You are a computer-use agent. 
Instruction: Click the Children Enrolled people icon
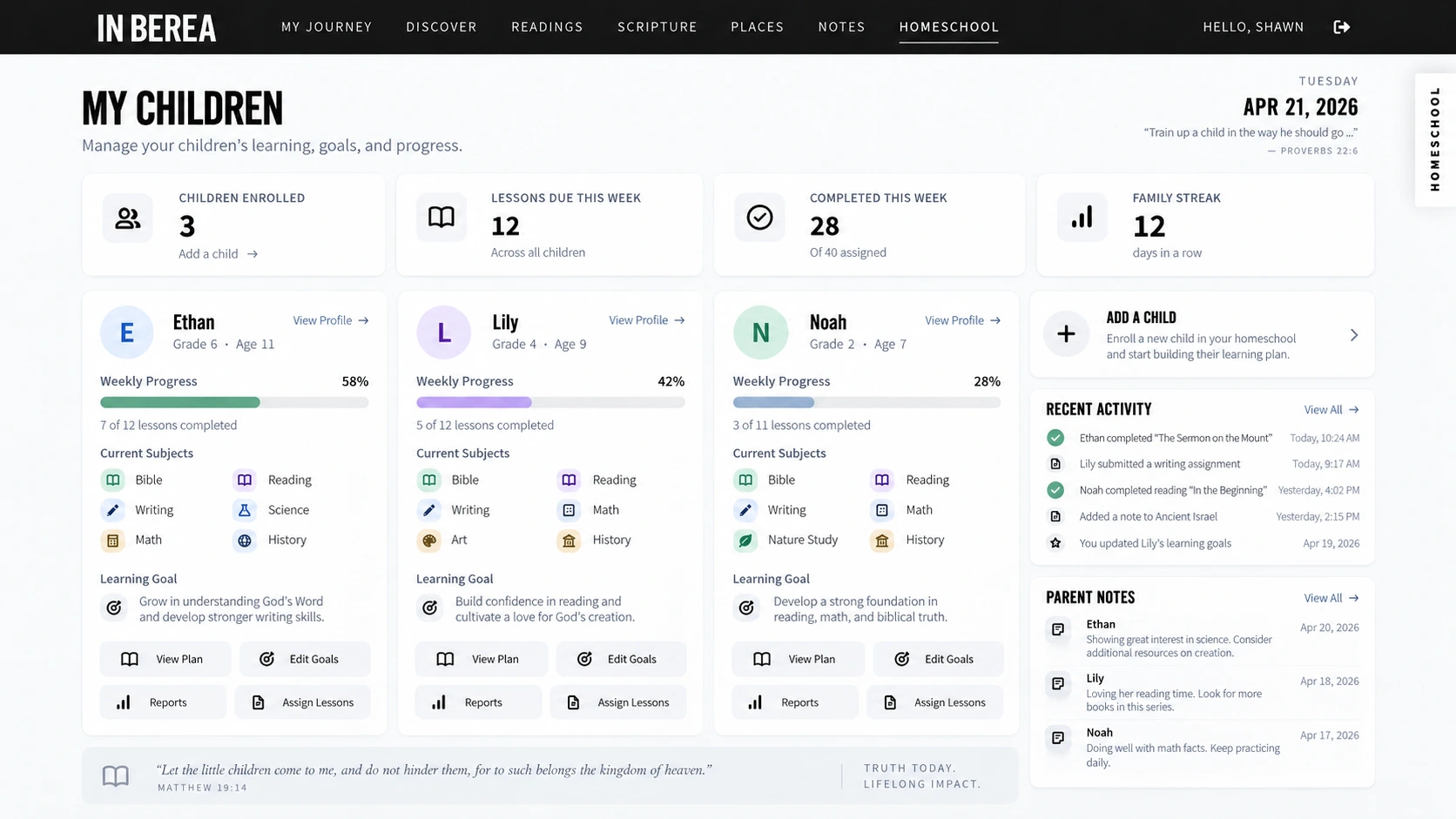point(128,218)
